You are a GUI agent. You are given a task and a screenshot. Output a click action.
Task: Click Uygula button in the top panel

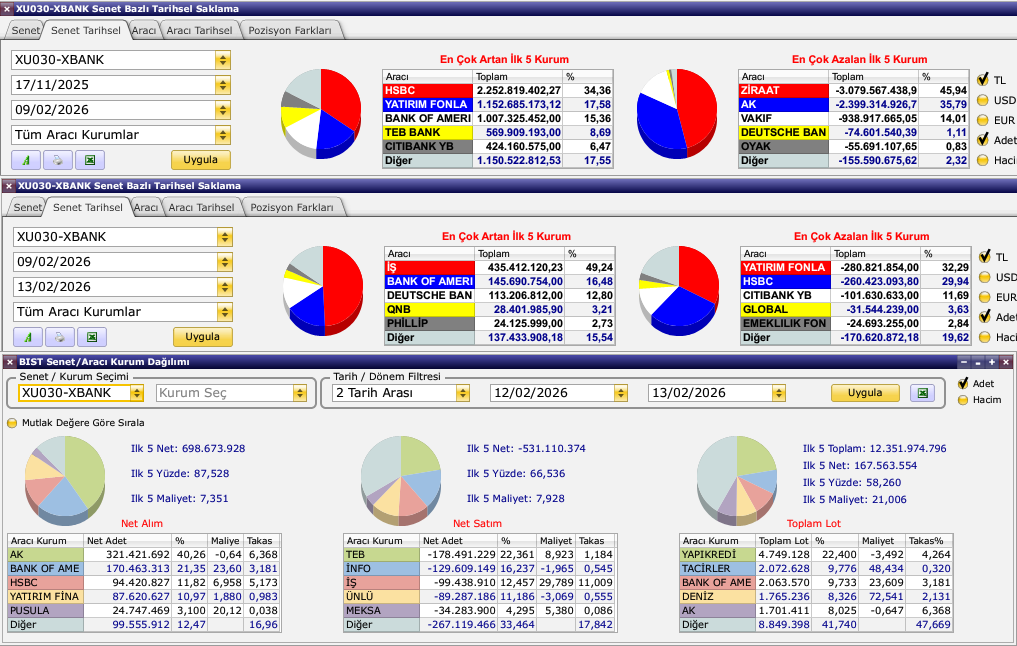pyautogui.click(x=201, y=160)
